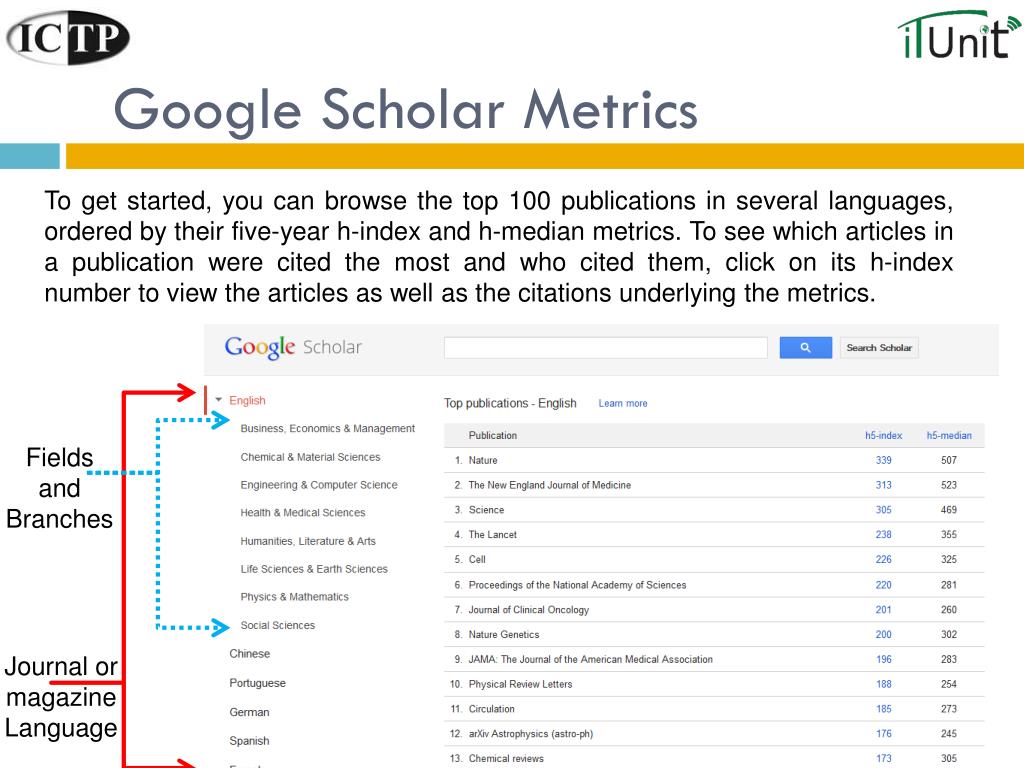Open Nature's h5-index value 339
Screen dimensions: 1024x768
[884, 460]
